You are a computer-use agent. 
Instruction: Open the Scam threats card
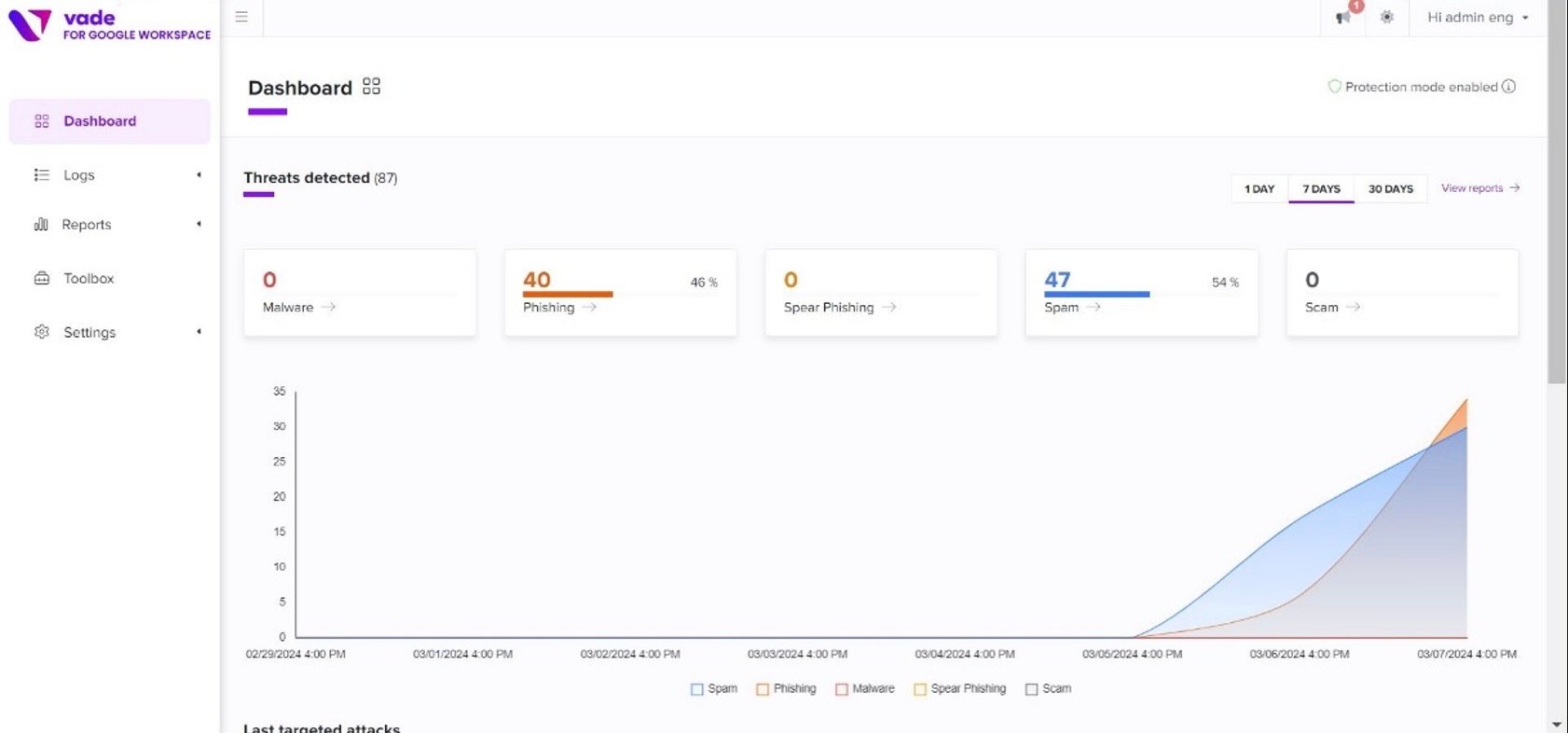coord(1402,292)
